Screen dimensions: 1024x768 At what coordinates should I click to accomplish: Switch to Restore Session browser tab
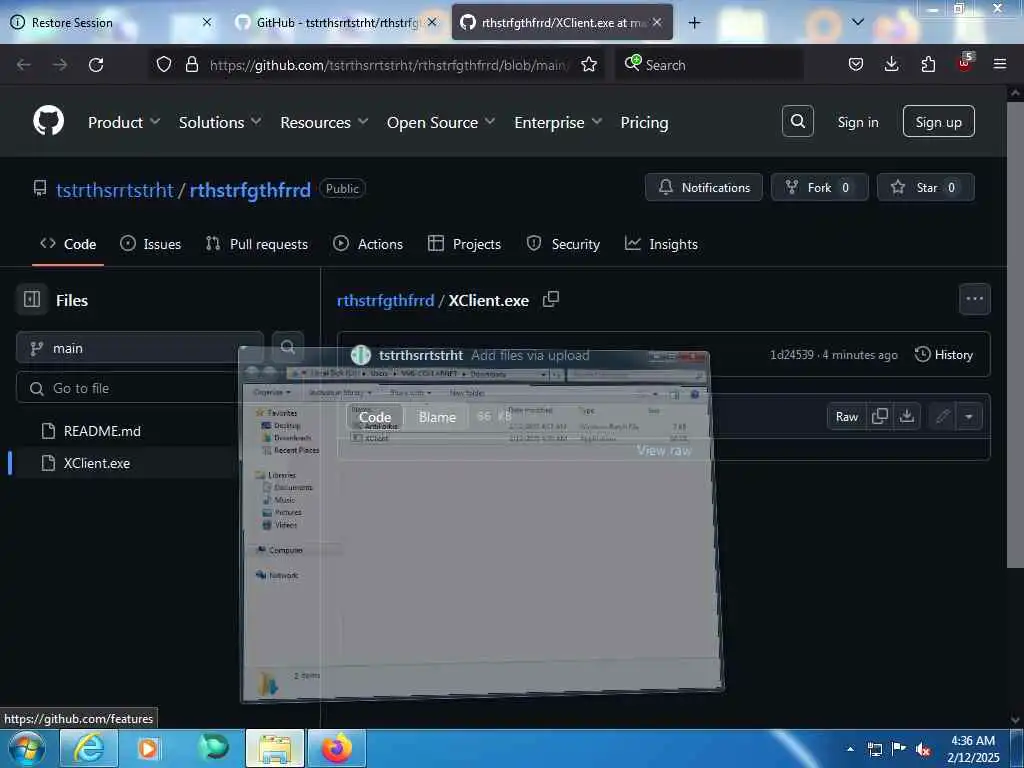tap(112, 22)
